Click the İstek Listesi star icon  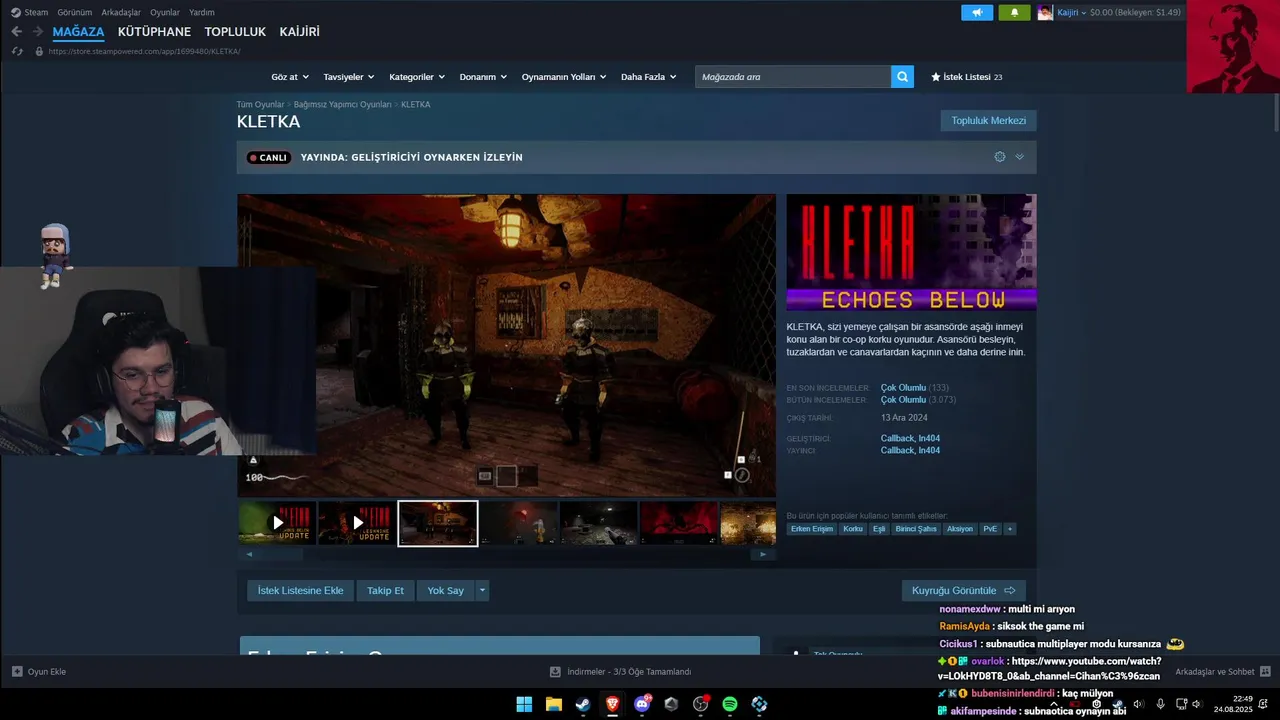(x=936, y=77)
